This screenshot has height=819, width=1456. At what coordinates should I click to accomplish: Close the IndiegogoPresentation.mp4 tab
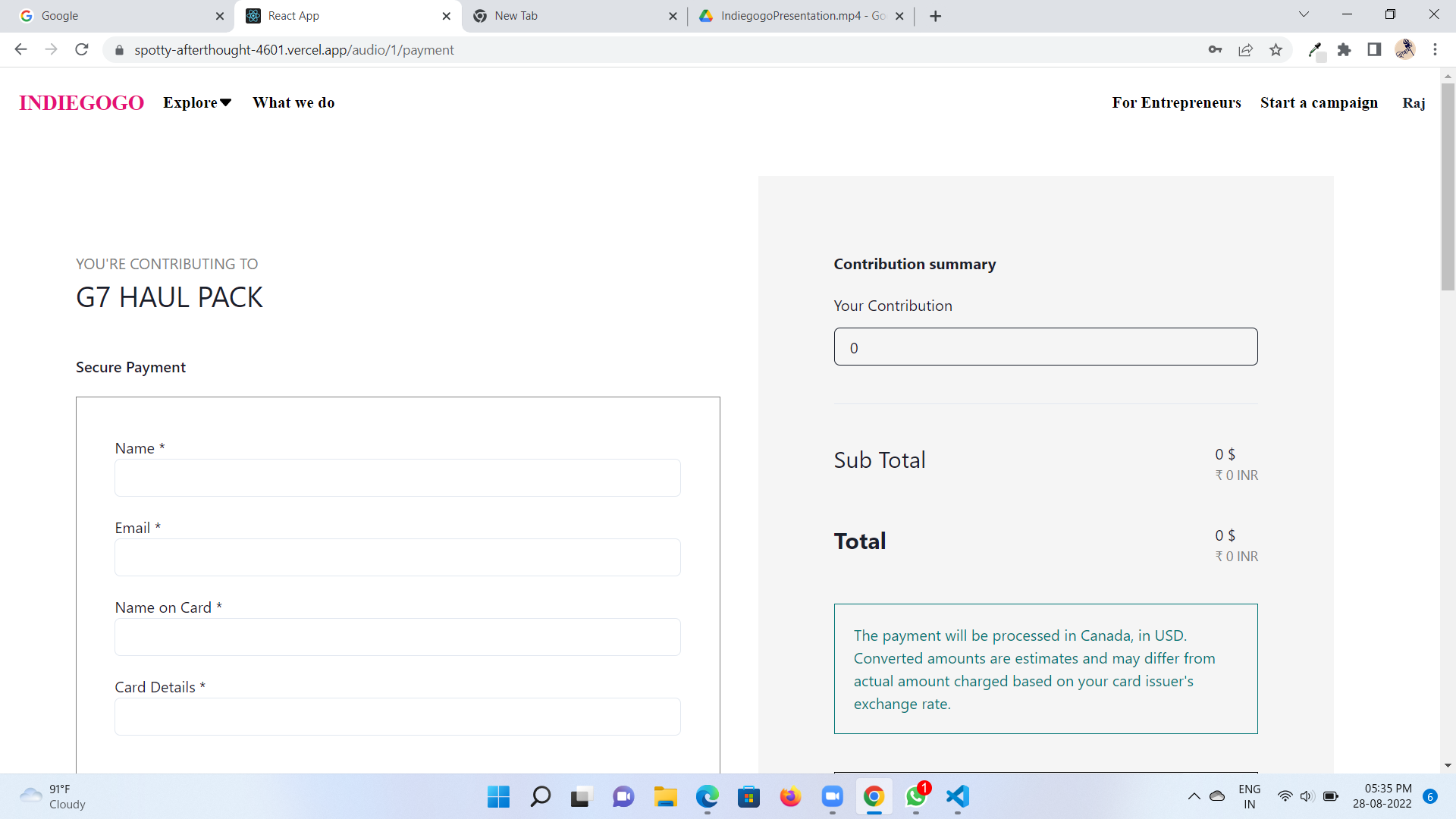(899, 16)
